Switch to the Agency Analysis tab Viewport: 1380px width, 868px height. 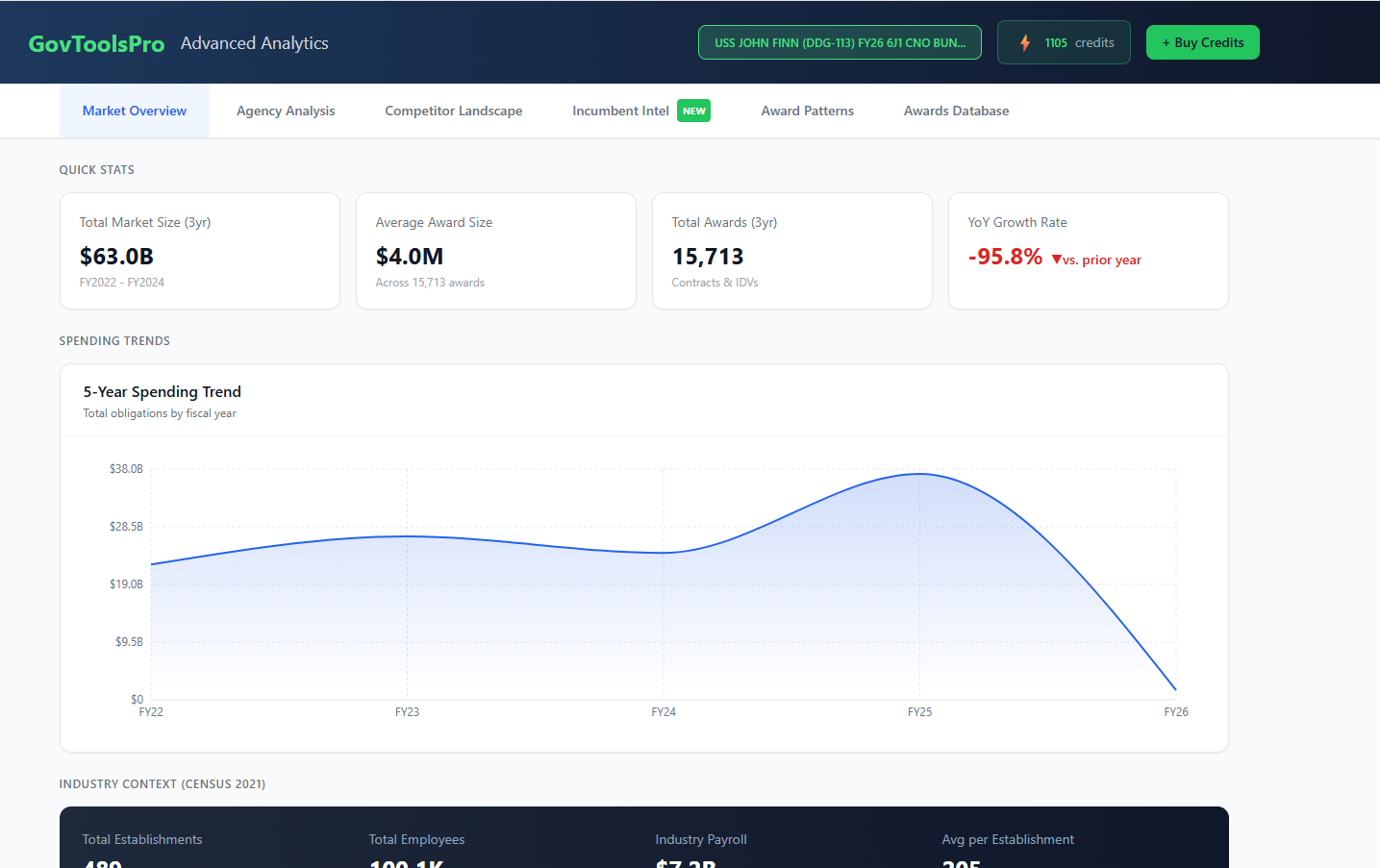tap(285, 111)
